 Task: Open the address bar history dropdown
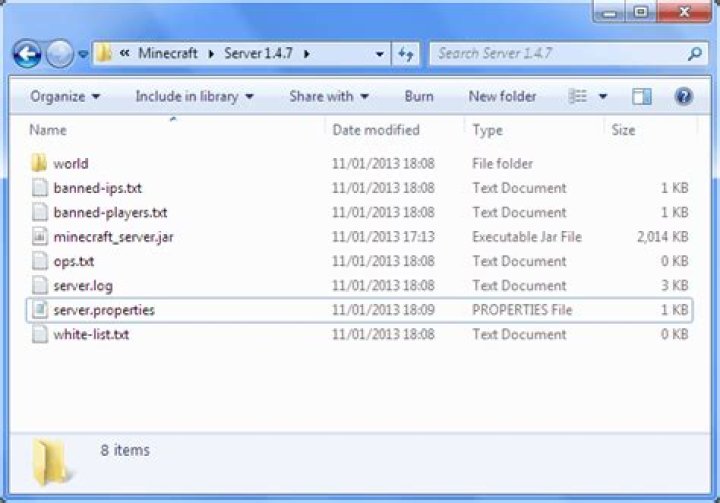380,54
